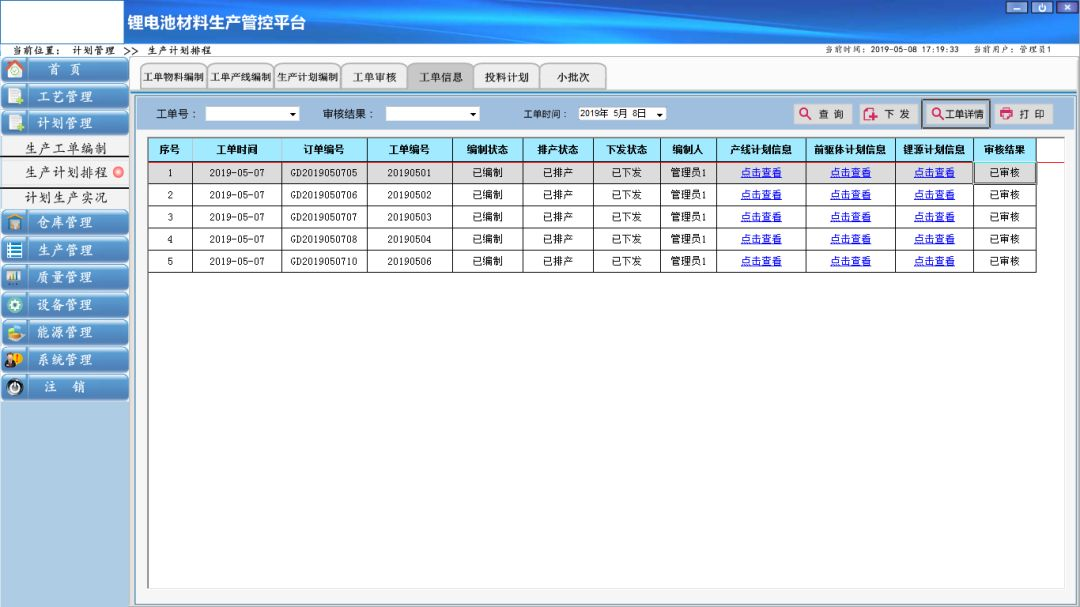The width and height of the screenshot is (1080, 607).
Task: Click the 审核结果 column header
Action: 1004,150
